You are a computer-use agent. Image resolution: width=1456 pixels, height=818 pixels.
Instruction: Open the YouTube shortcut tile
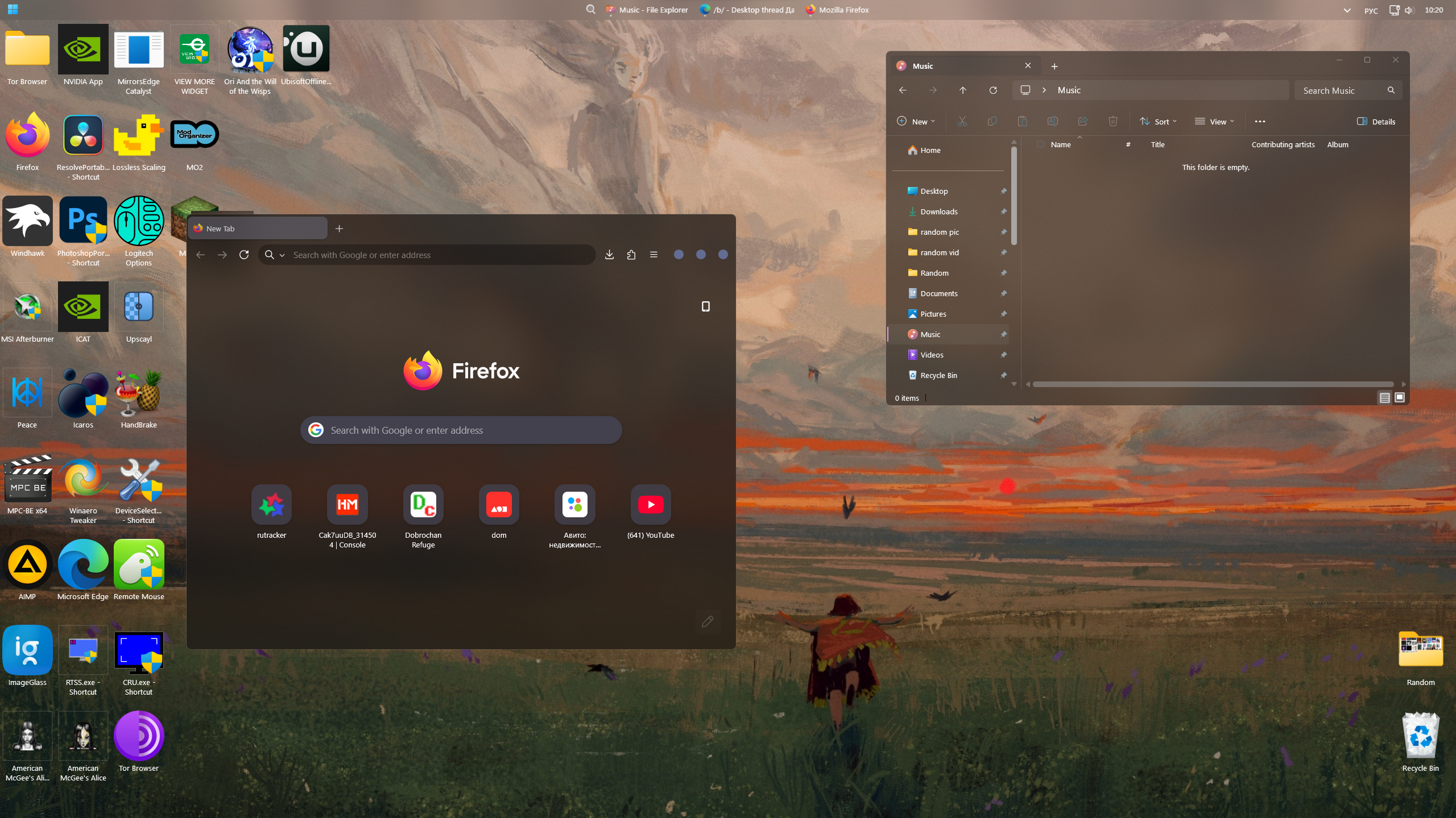point(650,505)
